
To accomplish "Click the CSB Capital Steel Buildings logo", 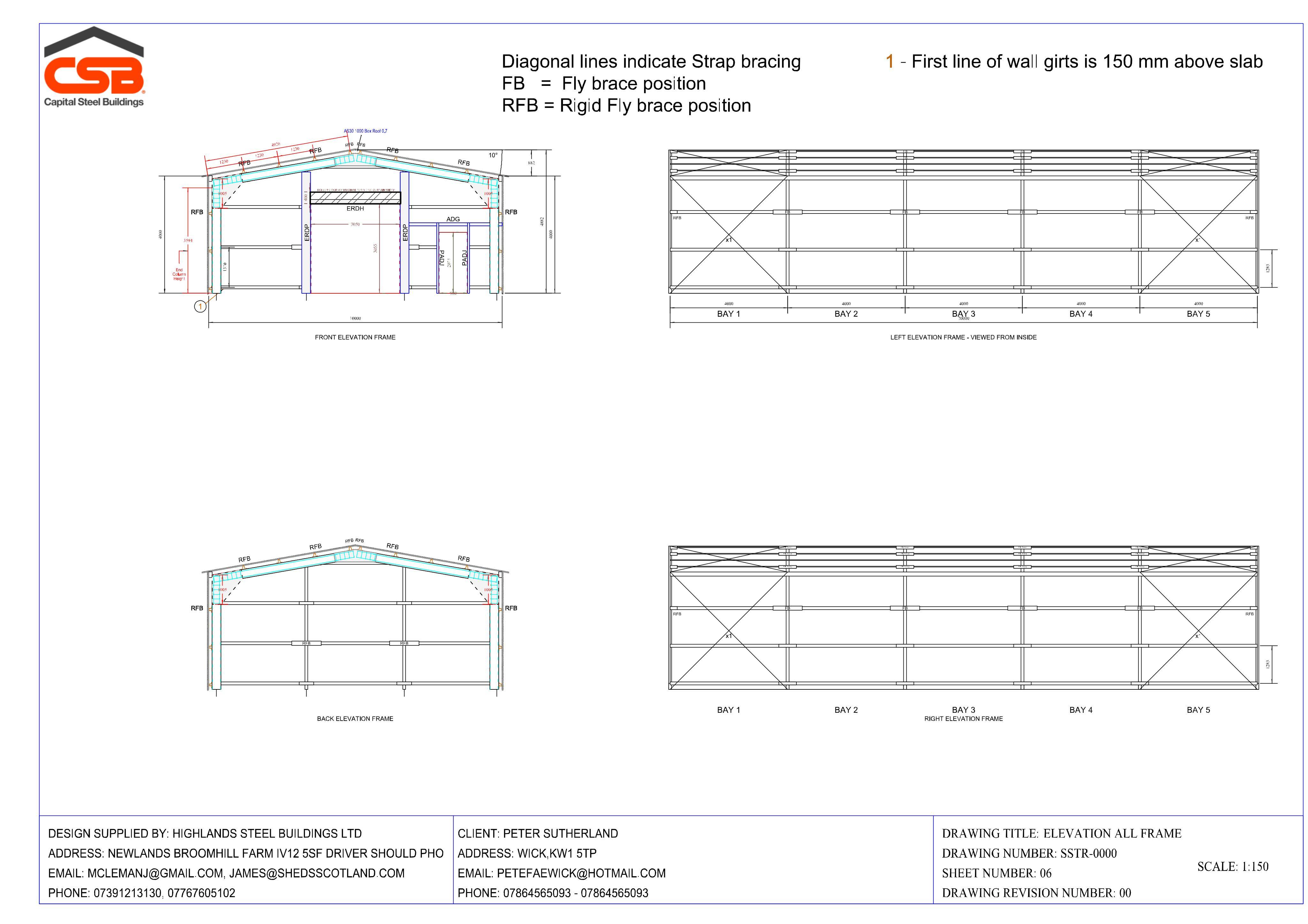I will (94, 67).
